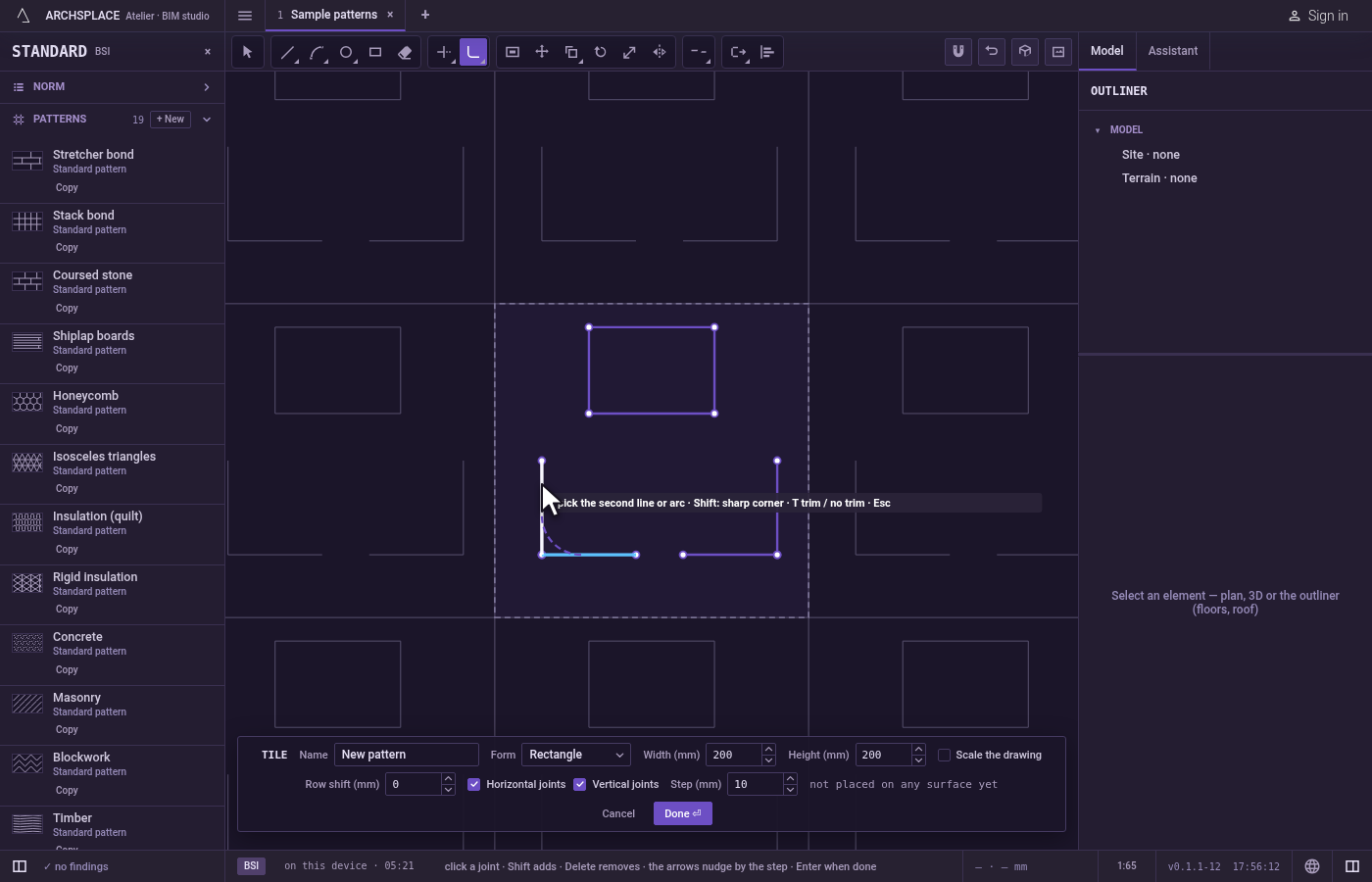Activate the Mirror tool
1372x882 pixels.
pyautogui.click(x=660, y=52)
